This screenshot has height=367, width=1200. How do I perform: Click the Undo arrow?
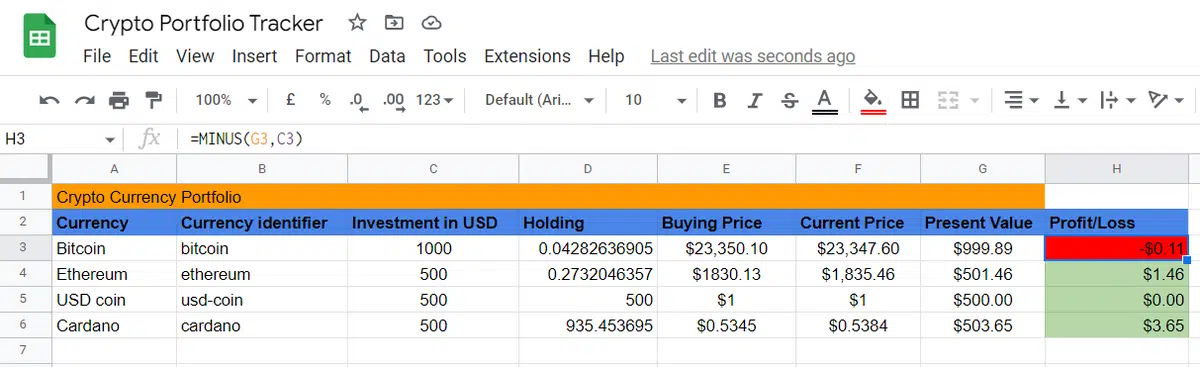click(x=49, y=100)
